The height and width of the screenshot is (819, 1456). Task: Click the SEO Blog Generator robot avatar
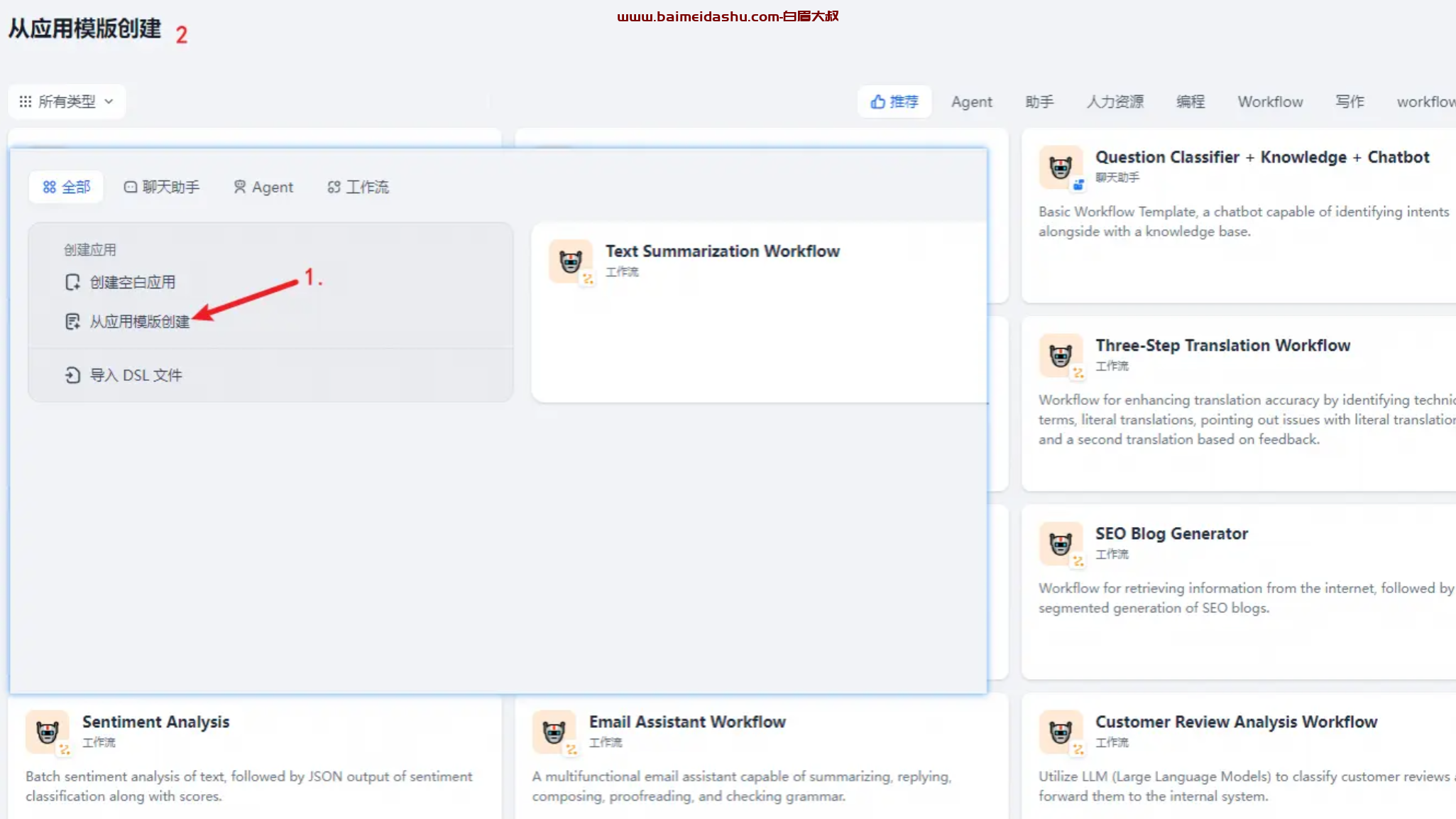(1061, 543)
